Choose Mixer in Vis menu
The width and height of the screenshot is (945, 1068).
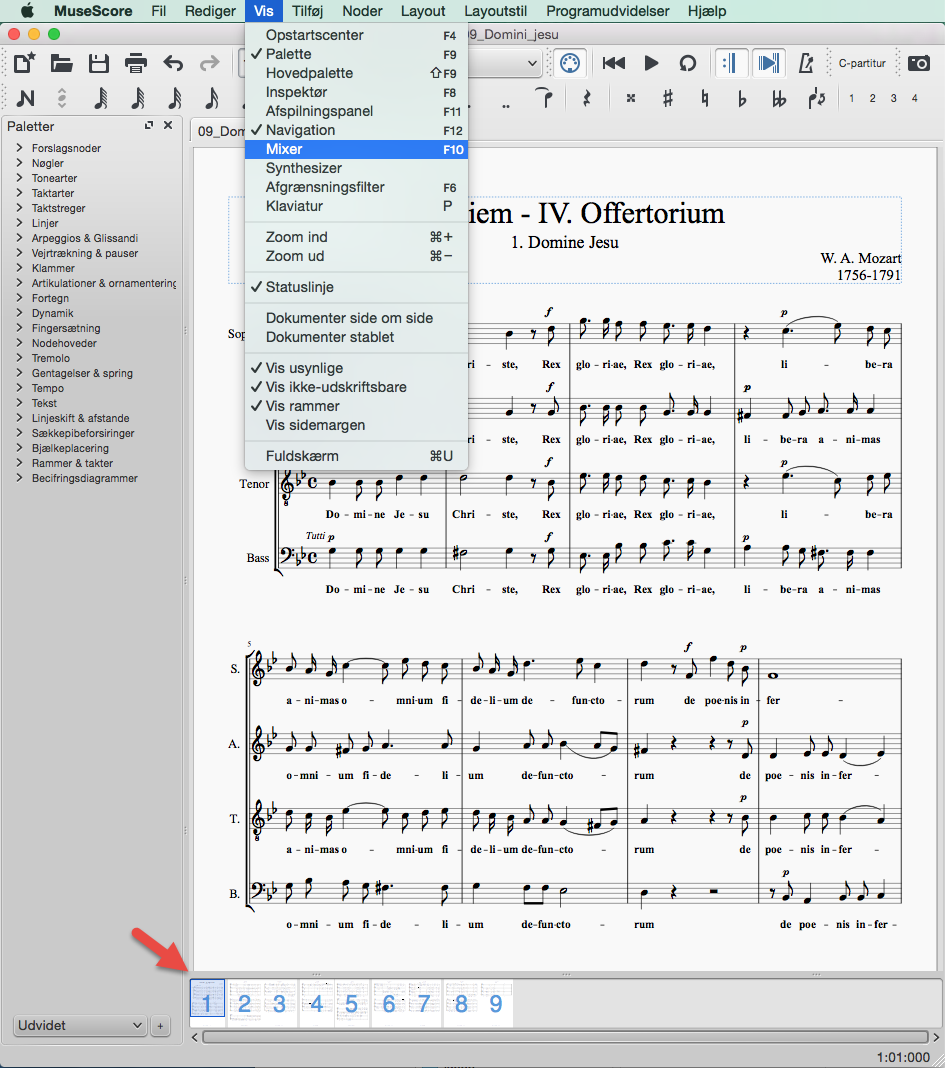coord(356,149)
